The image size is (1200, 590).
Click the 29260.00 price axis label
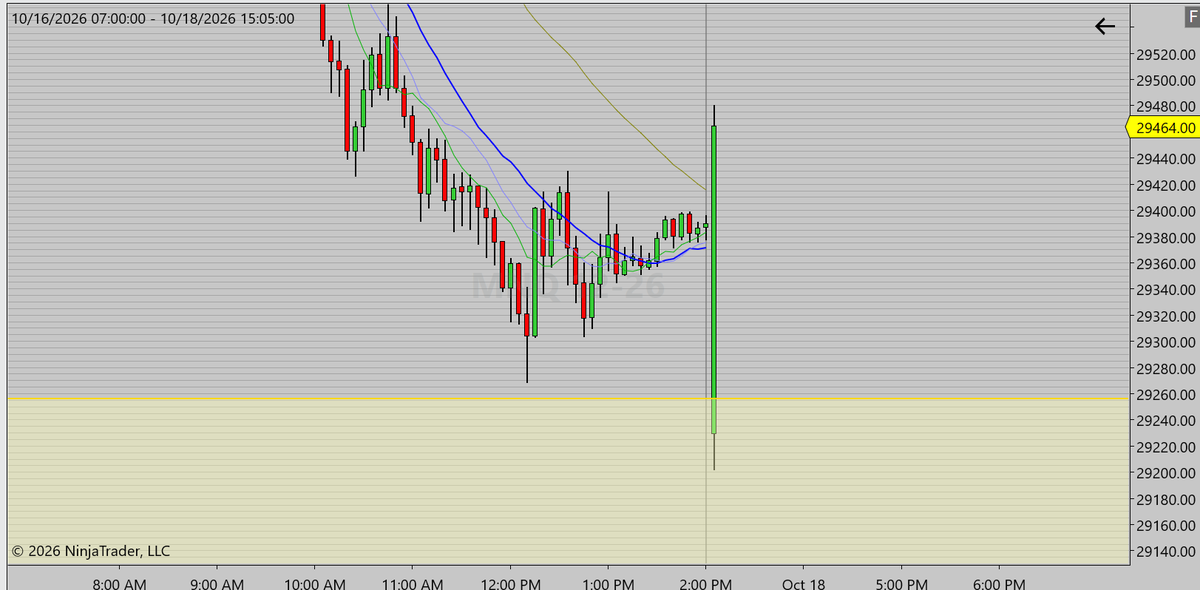pos(1166,394)
